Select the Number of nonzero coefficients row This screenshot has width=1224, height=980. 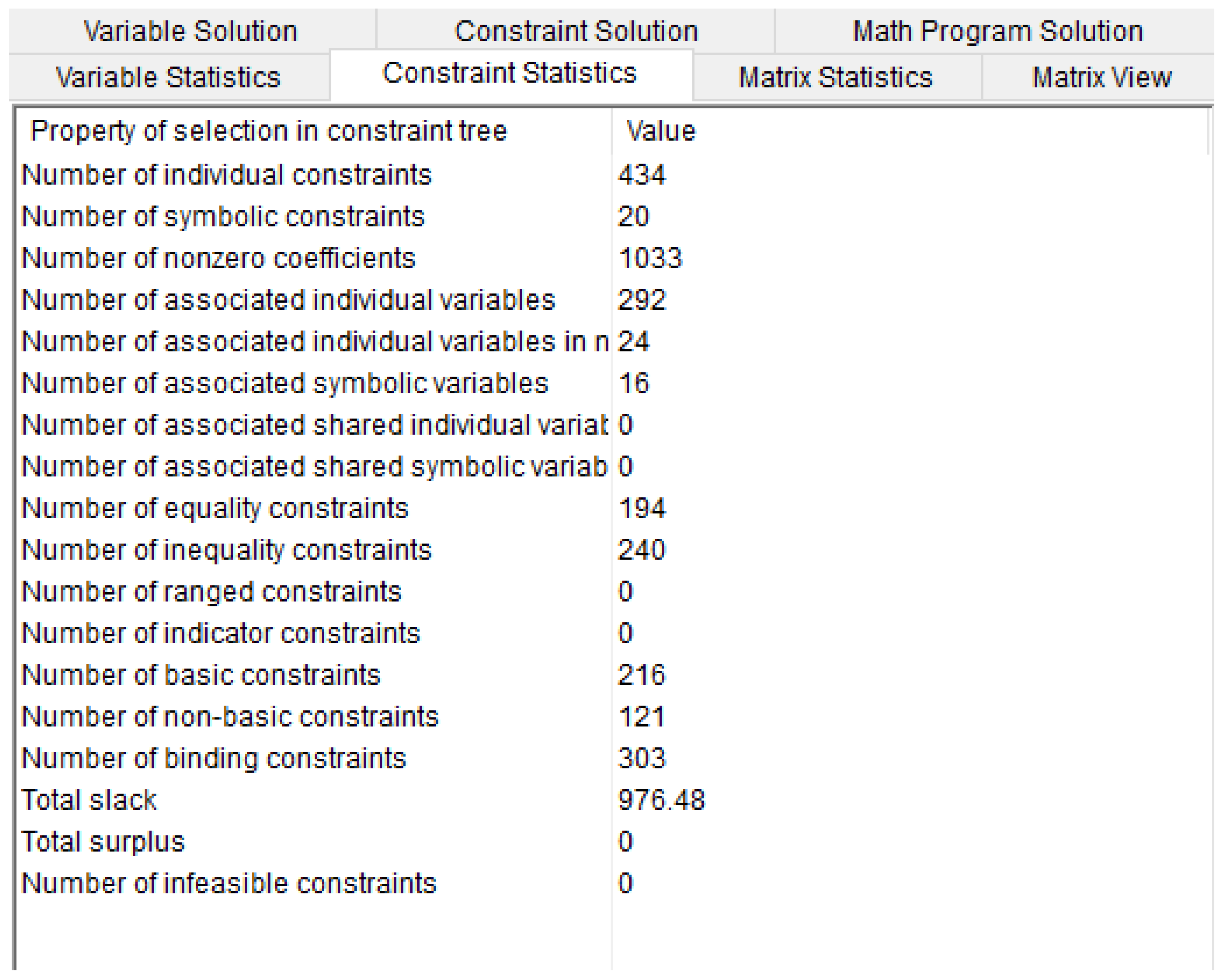click(x=219, y=258)
